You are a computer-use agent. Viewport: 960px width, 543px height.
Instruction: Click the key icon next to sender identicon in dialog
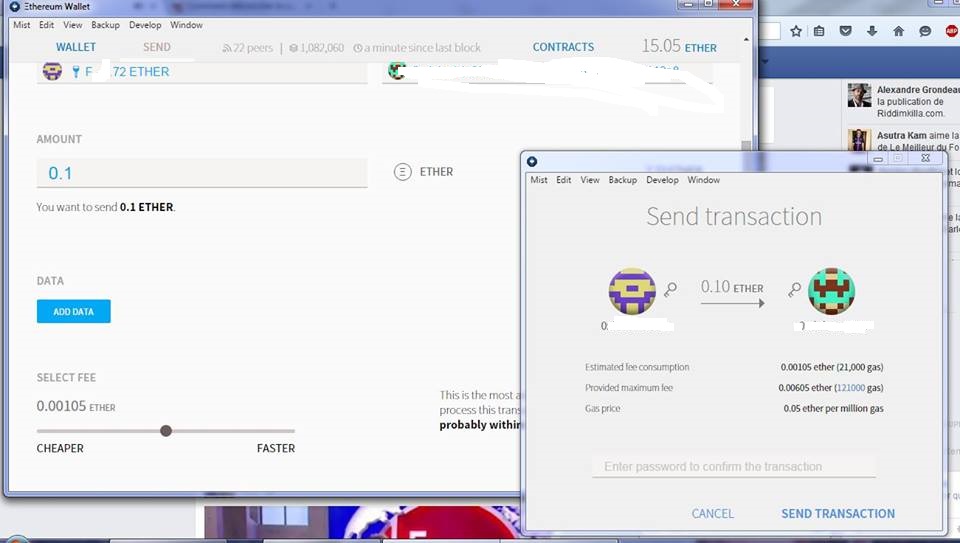click(671, 288)
